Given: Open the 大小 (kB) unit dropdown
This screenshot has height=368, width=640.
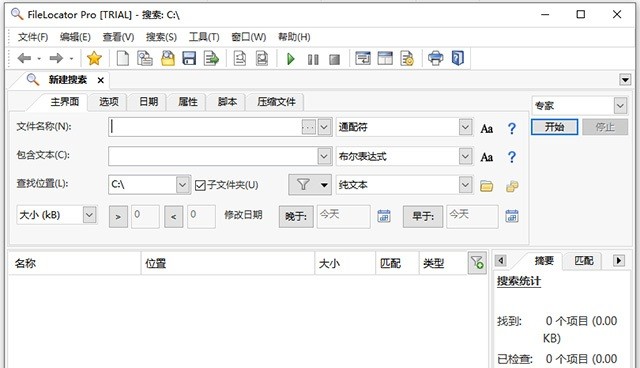Looking at the screenshot, I should [x=89, y=215].
